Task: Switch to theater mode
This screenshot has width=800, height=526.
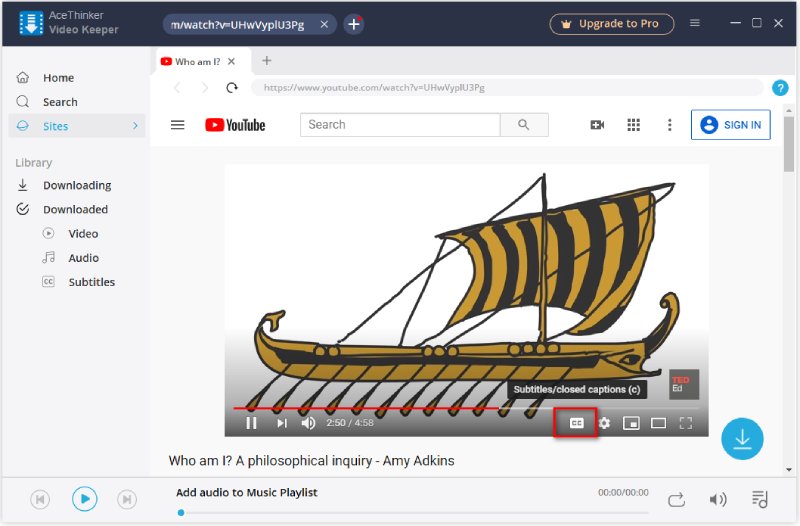Action: tap(658, 423)
